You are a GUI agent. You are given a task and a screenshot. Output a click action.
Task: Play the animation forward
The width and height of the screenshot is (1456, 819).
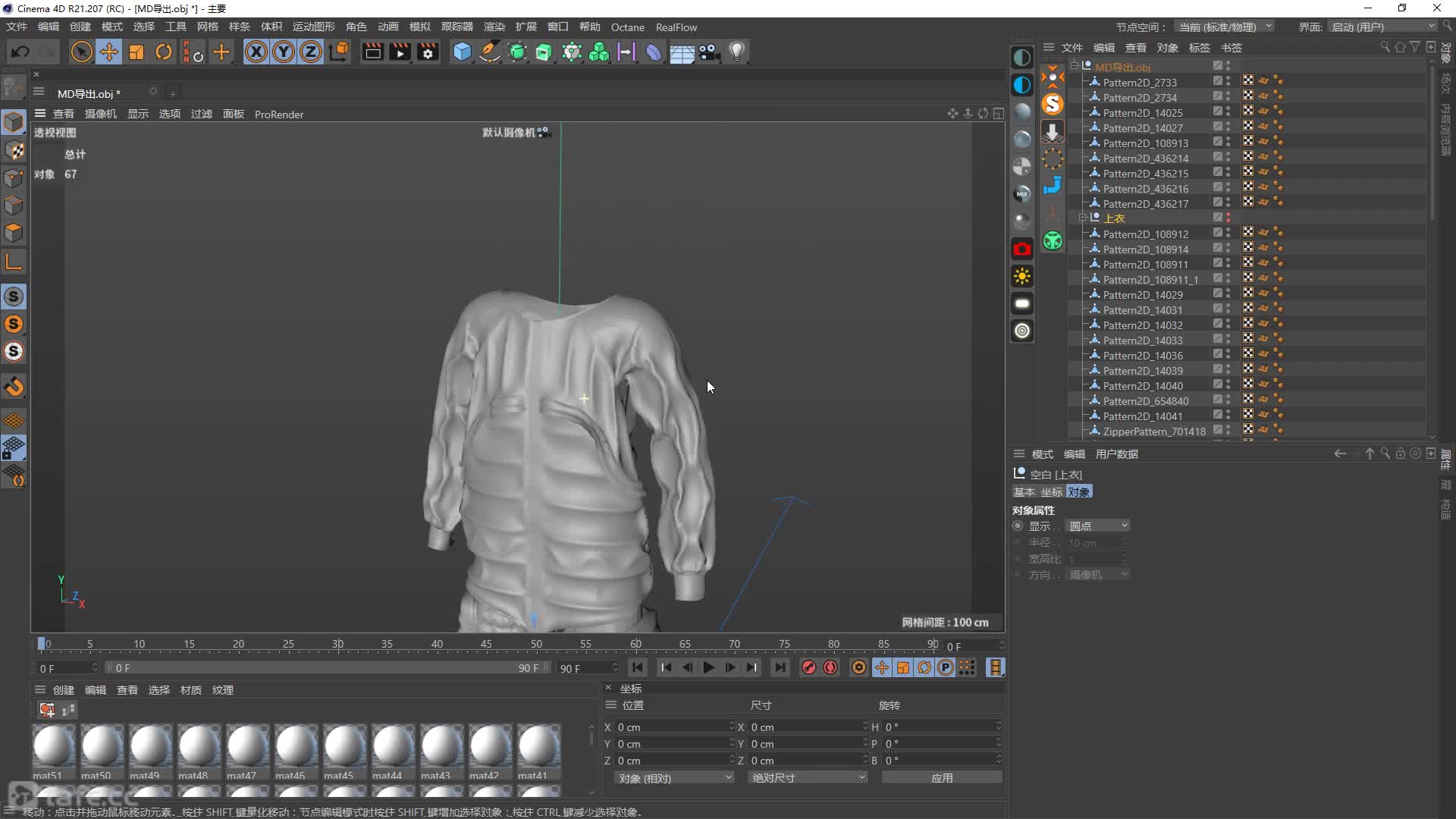[x=709, y=667]
